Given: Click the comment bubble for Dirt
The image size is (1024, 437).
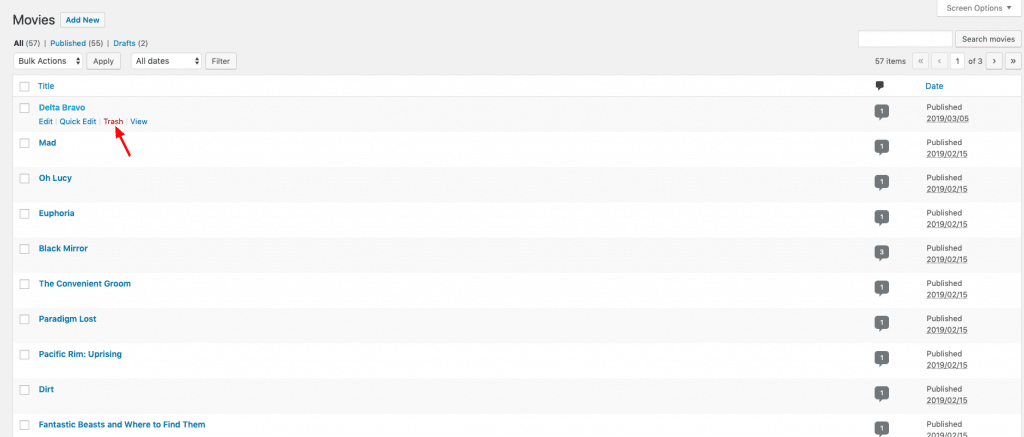Looking at the screenshot, I should [882, 395].
